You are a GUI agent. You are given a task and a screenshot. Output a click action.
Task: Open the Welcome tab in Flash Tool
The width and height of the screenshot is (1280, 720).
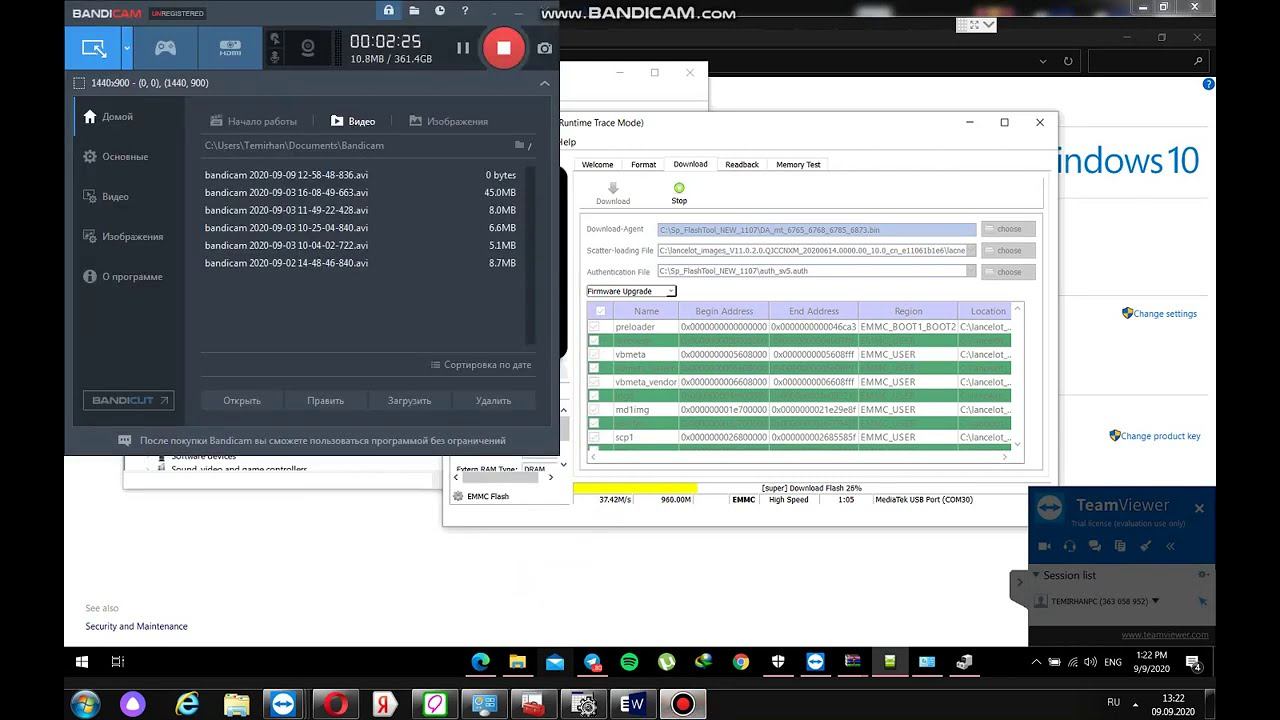point(598,165)
